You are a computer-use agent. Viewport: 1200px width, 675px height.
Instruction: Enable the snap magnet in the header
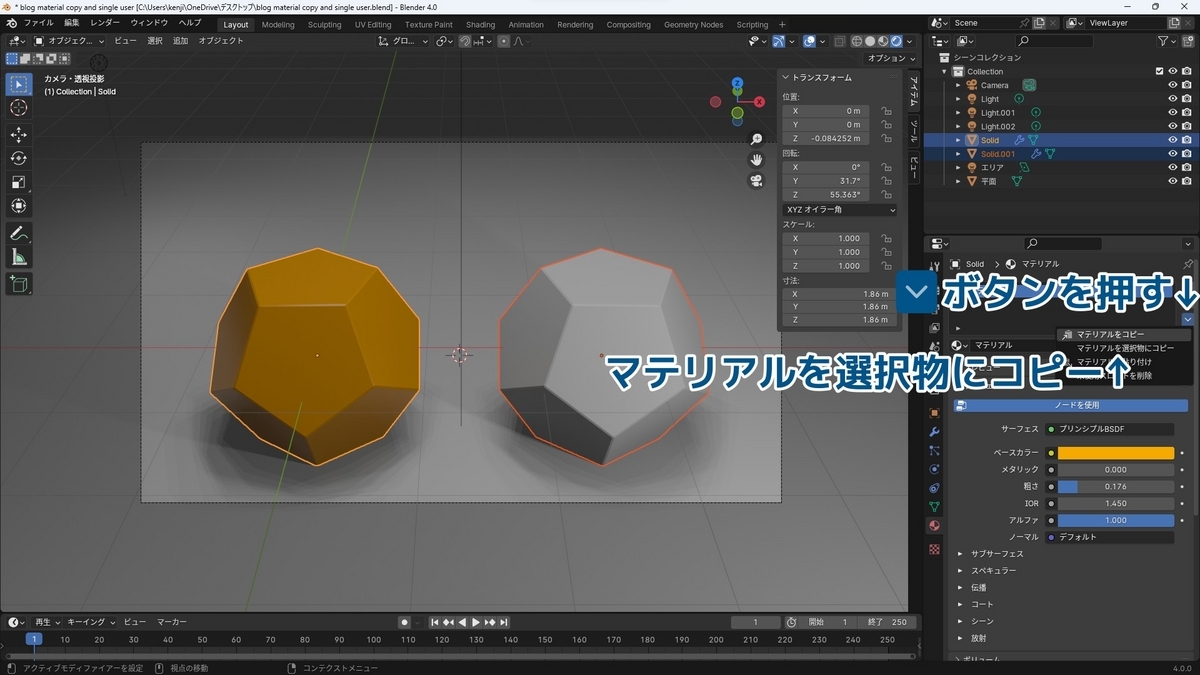[465, 40]
